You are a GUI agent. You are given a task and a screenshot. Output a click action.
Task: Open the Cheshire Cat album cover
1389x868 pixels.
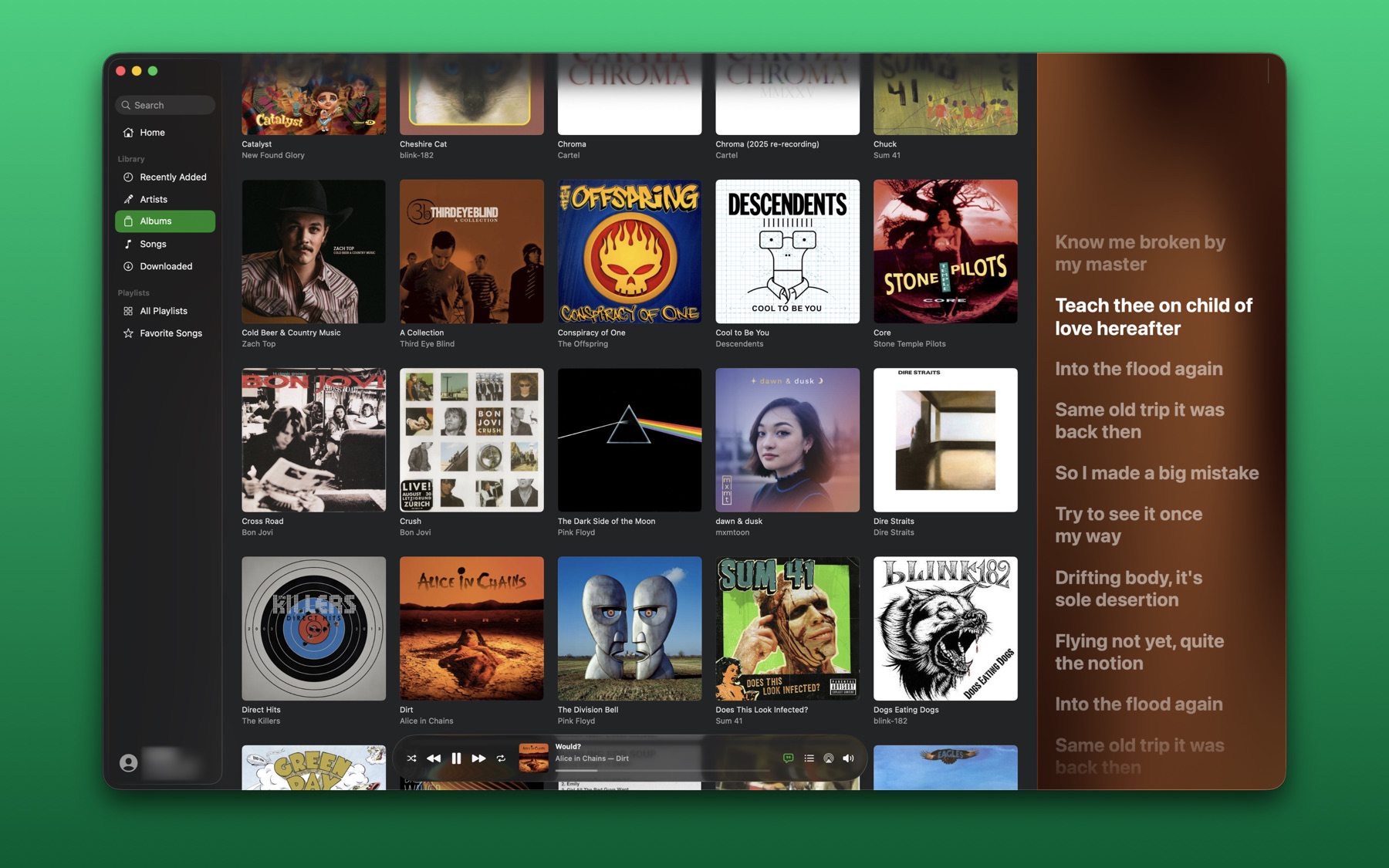[471, 94]
